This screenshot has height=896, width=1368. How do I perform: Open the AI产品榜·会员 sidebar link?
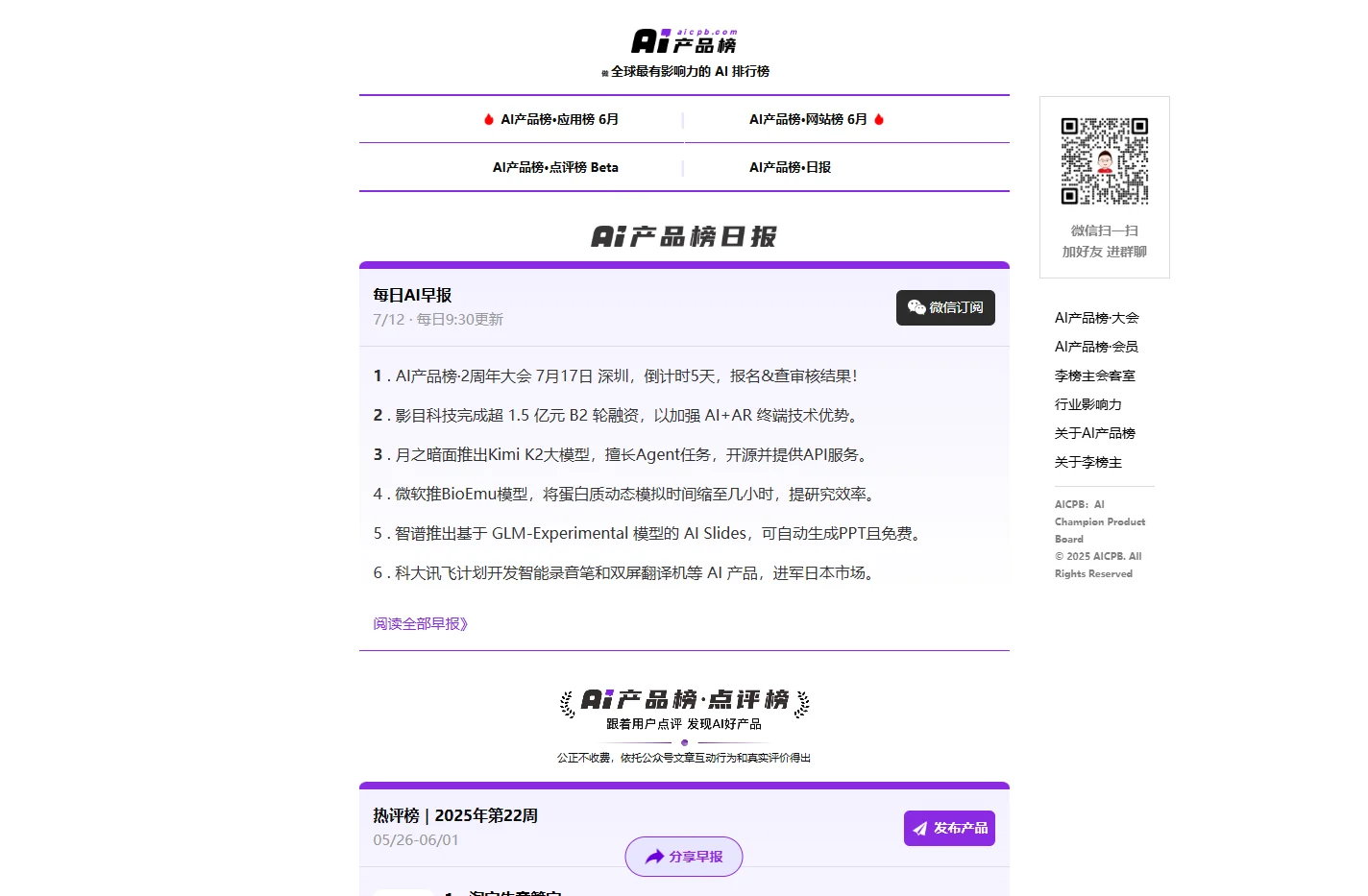click(x=1096, y=347)
